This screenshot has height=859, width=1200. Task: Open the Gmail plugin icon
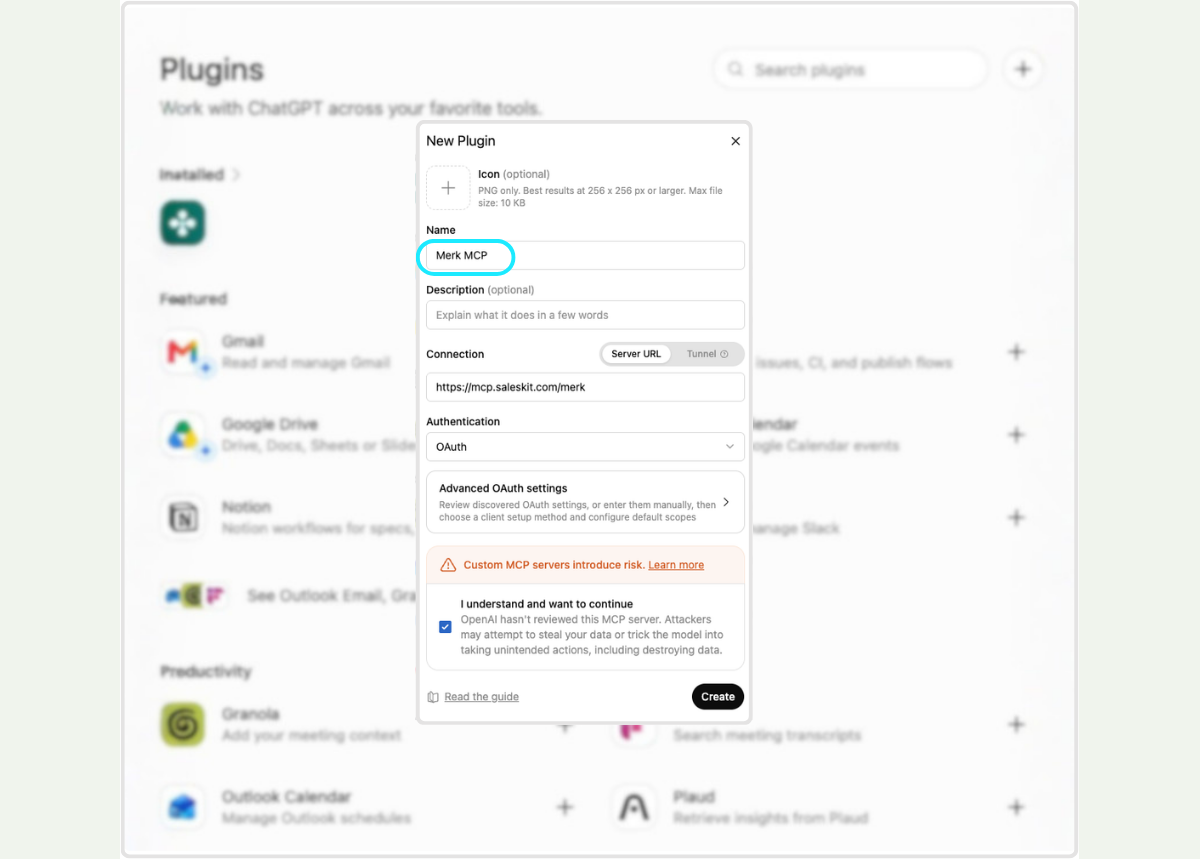(183, 352)
